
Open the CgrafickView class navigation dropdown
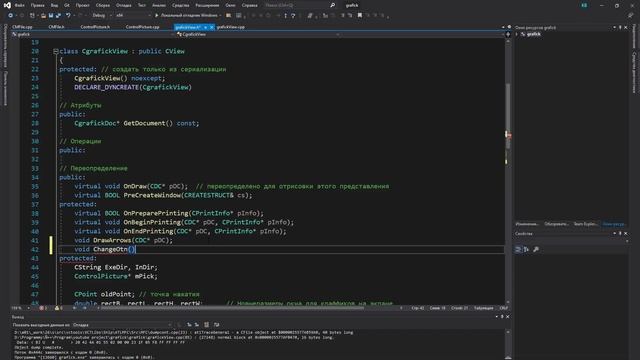[258, 35]
